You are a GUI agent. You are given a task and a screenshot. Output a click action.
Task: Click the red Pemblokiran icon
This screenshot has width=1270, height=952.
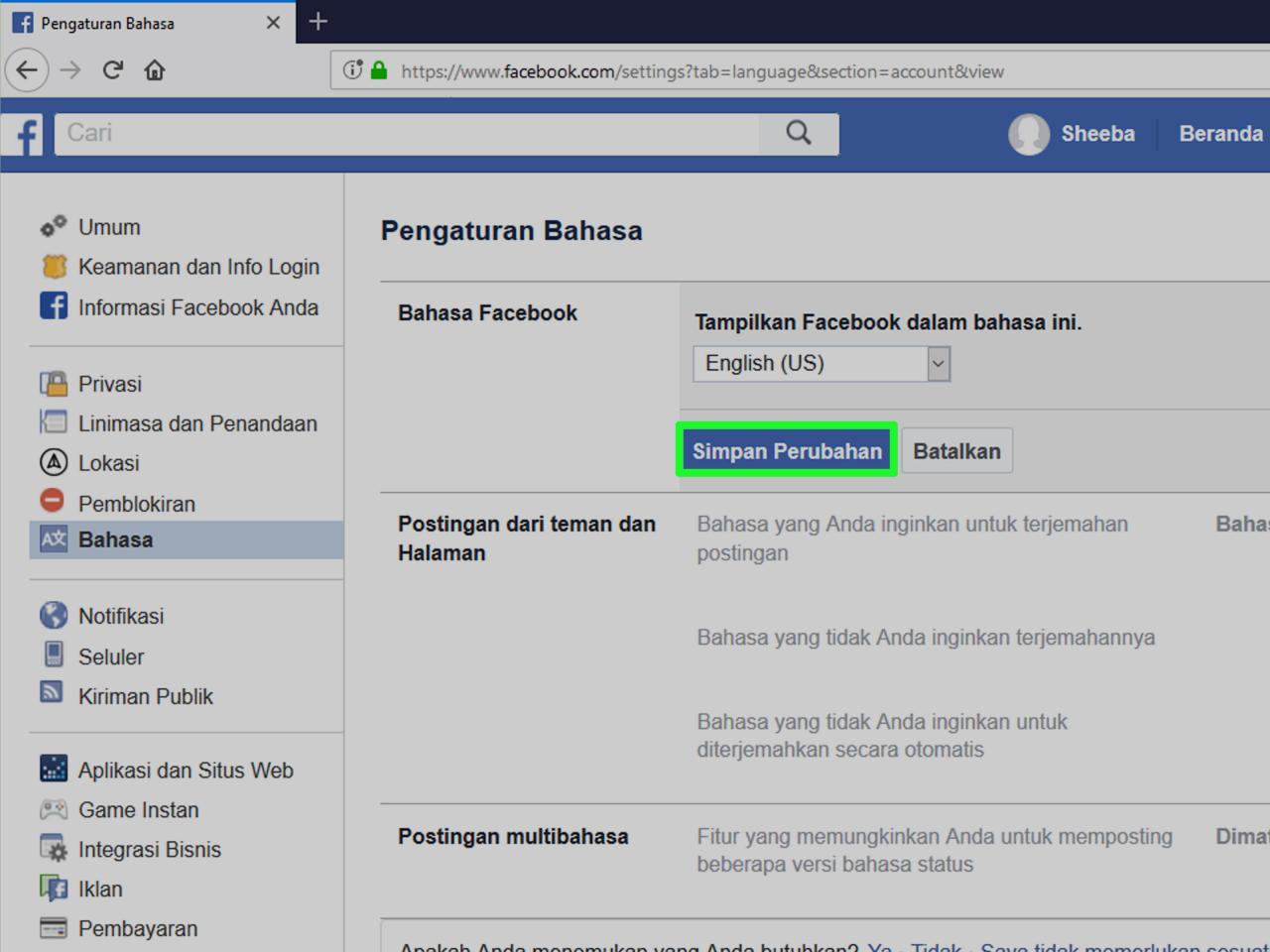(x=53, y=501)
